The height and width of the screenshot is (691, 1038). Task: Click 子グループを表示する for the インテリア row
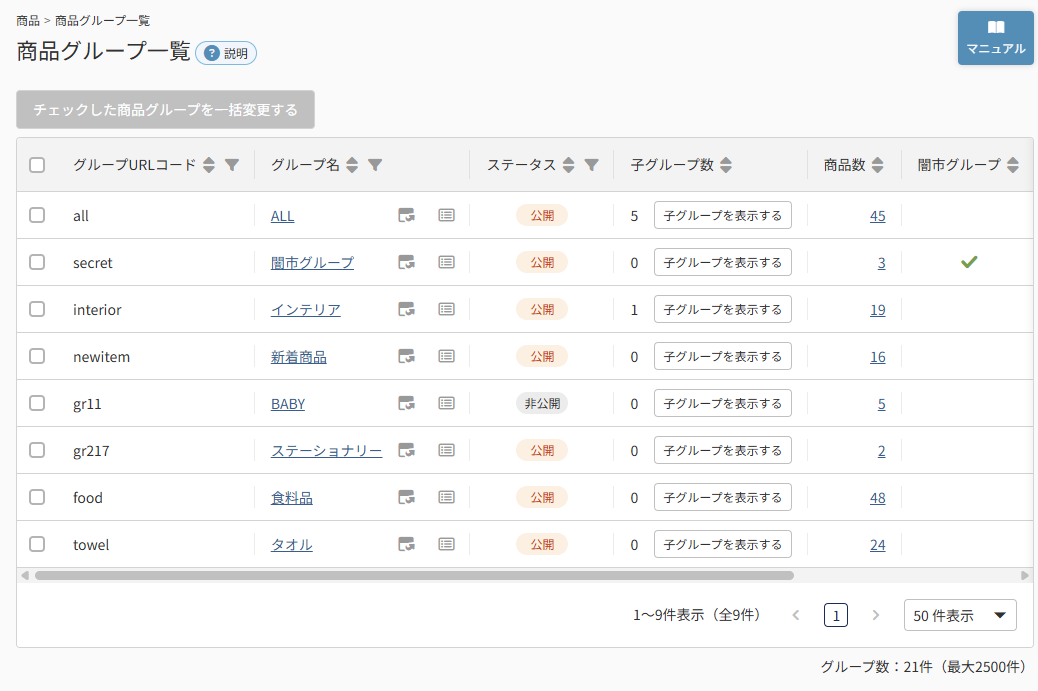(x=723, y=309)
